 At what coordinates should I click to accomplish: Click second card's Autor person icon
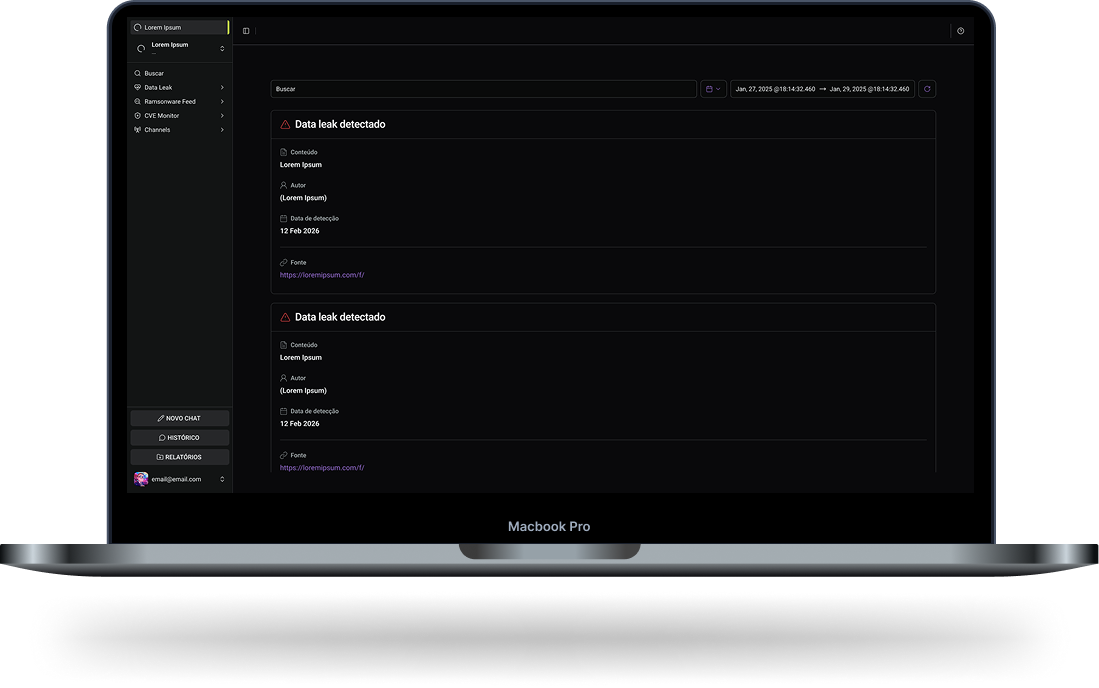pos(283,378)
